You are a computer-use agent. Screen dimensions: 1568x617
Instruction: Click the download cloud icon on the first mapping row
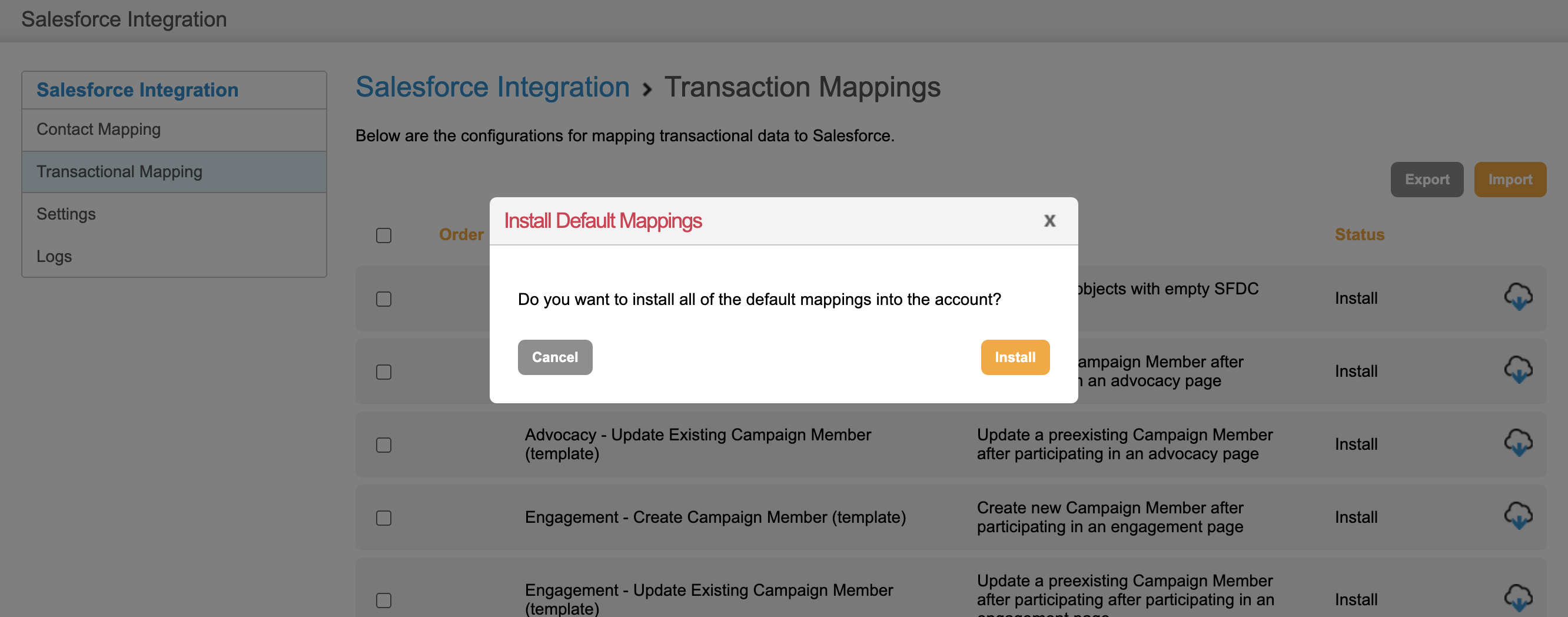pos(1518,298)
